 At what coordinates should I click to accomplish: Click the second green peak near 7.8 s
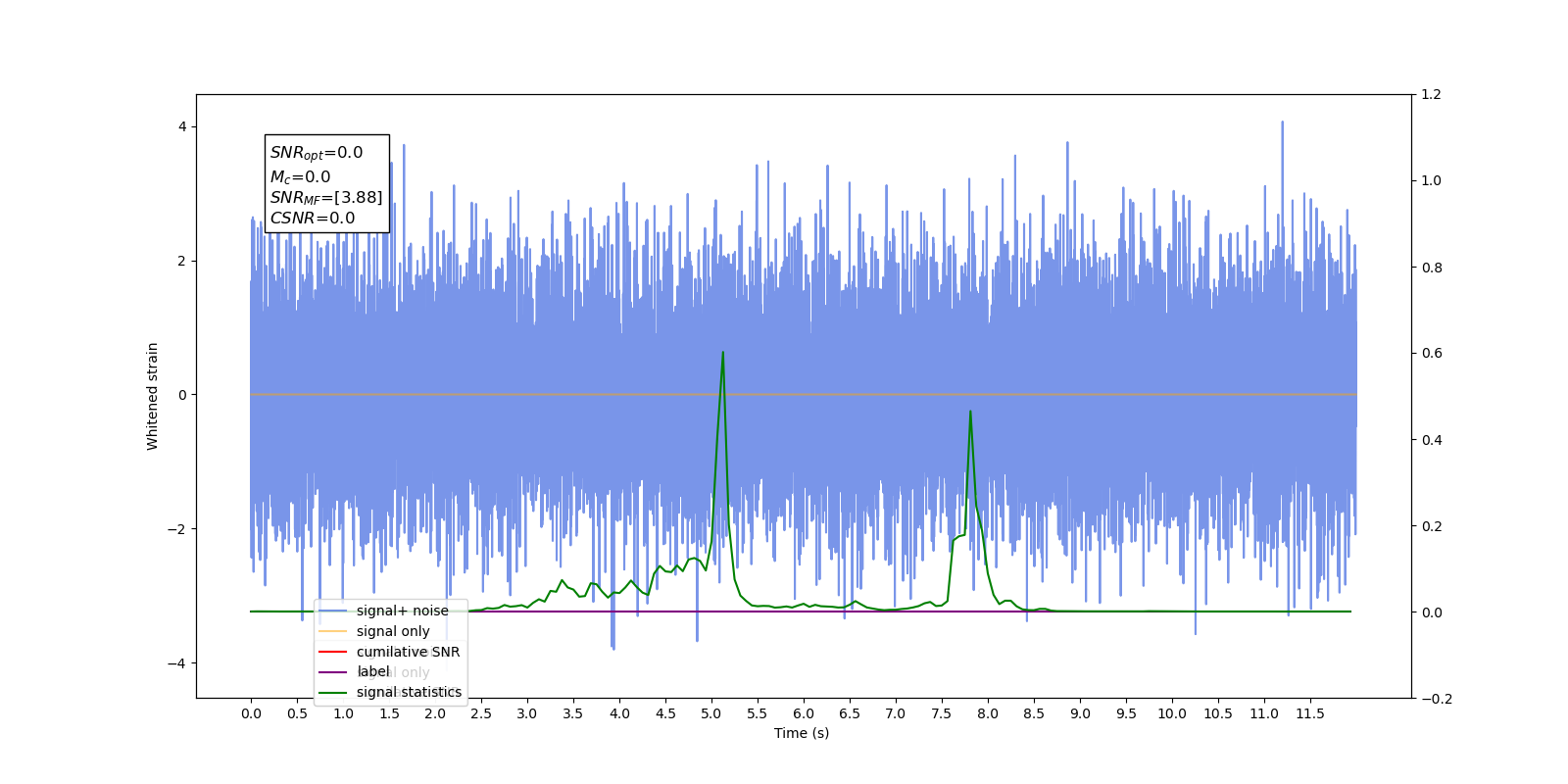click(970, 412)
